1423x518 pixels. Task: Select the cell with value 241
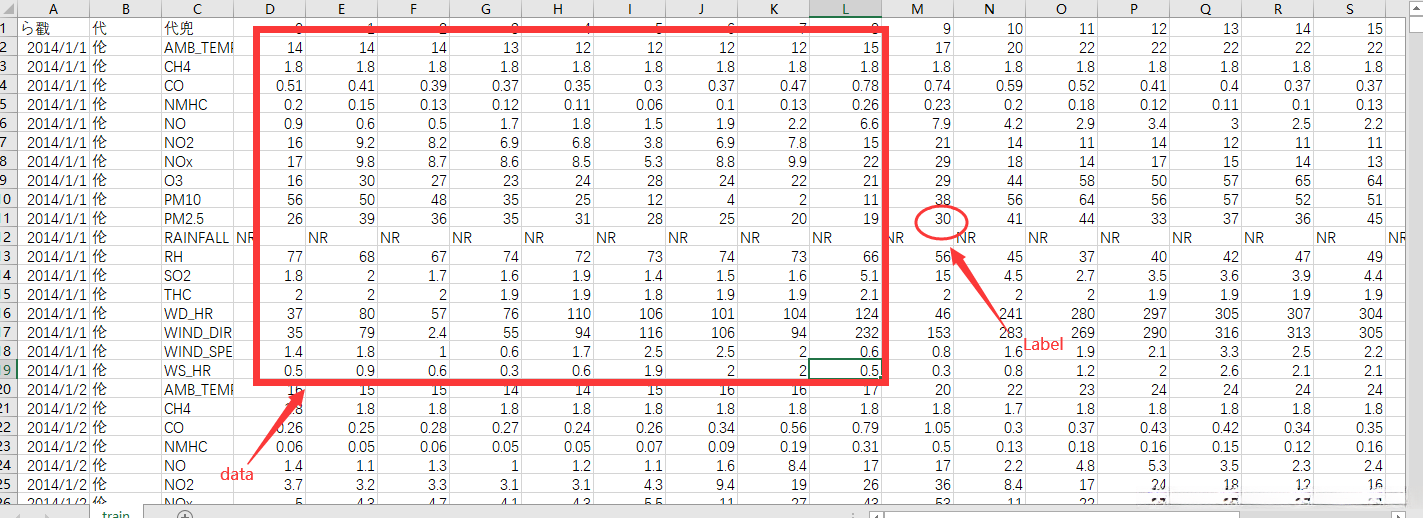click(x=989, y=313)
